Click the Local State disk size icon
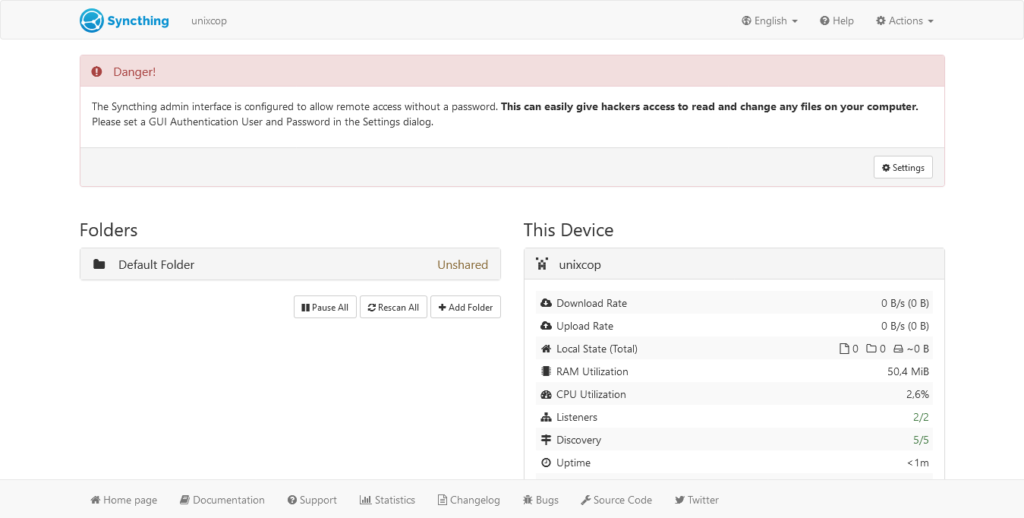Viewport: 1024px width, 518px height. 898,349
